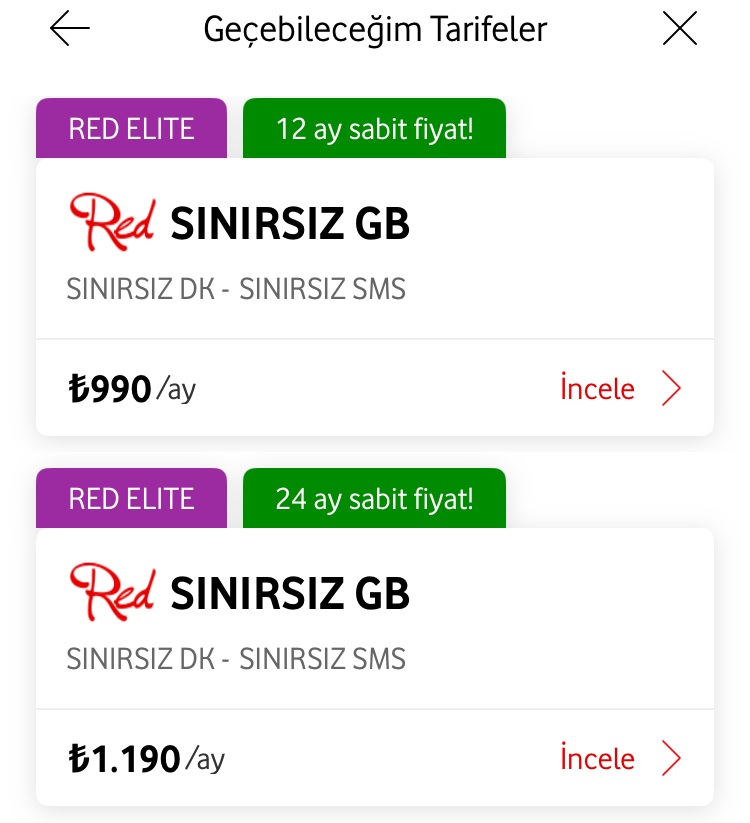Click Red logo on ₺990 plan
This screenshot has height=823, width=750.
point(111,223)
